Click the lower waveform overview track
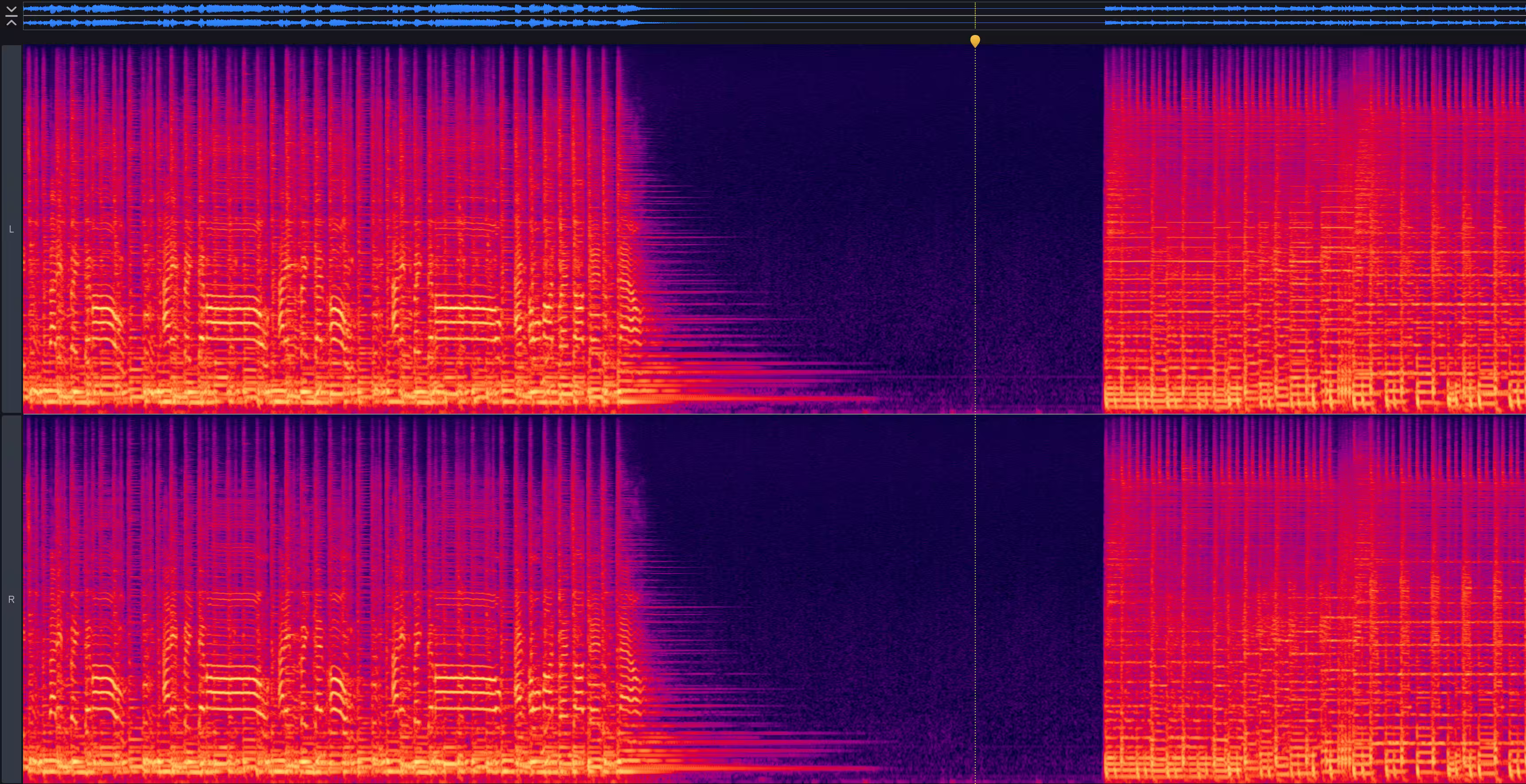Image resolution: width=1526 pixels, height=784 pixels. (x=774, y=23)
